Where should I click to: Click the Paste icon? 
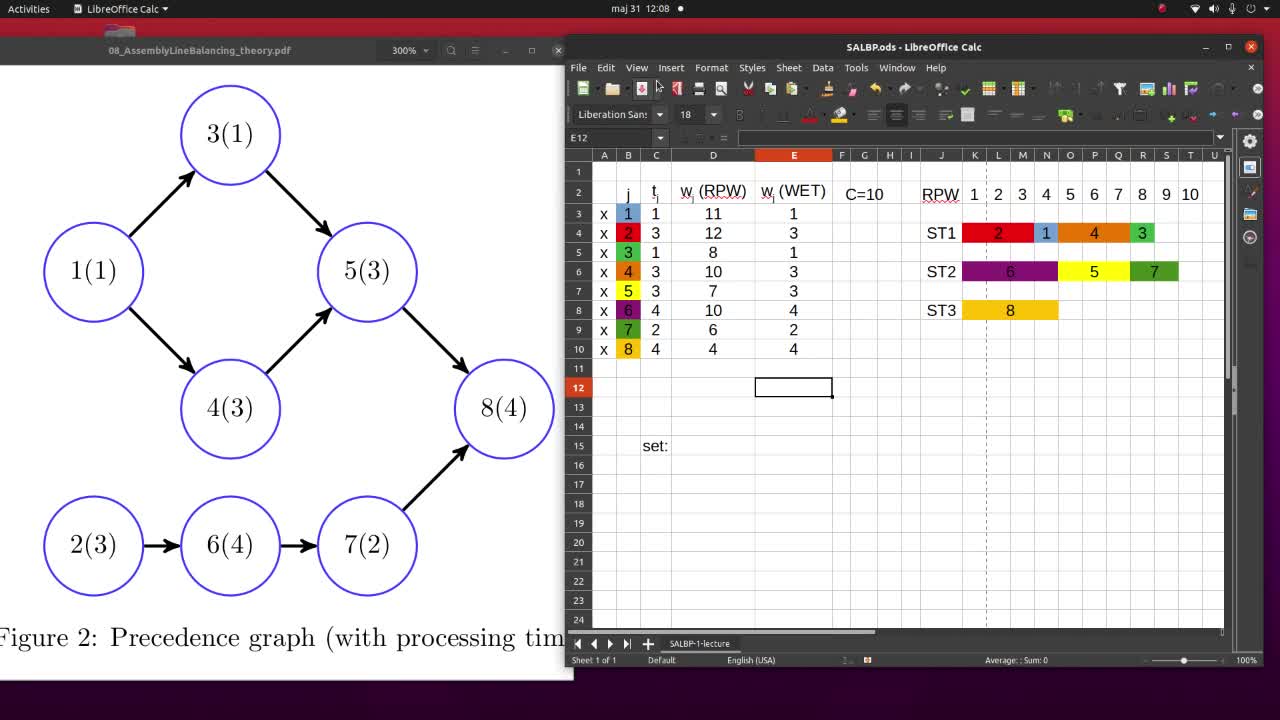(791, 89)
